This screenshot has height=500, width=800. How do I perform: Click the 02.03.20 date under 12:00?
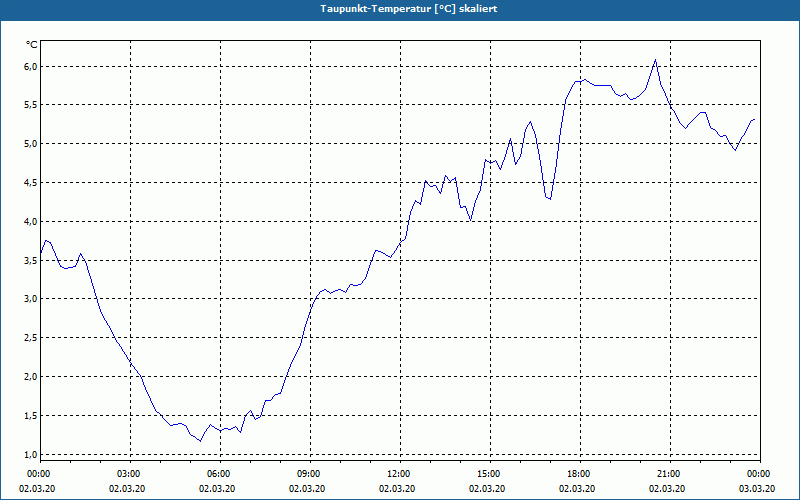pyautogui.click(x=397, y=489)
